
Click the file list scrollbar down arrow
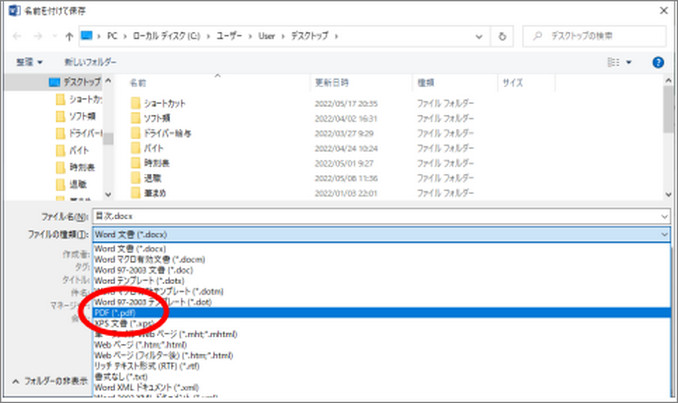click(668, 195)
